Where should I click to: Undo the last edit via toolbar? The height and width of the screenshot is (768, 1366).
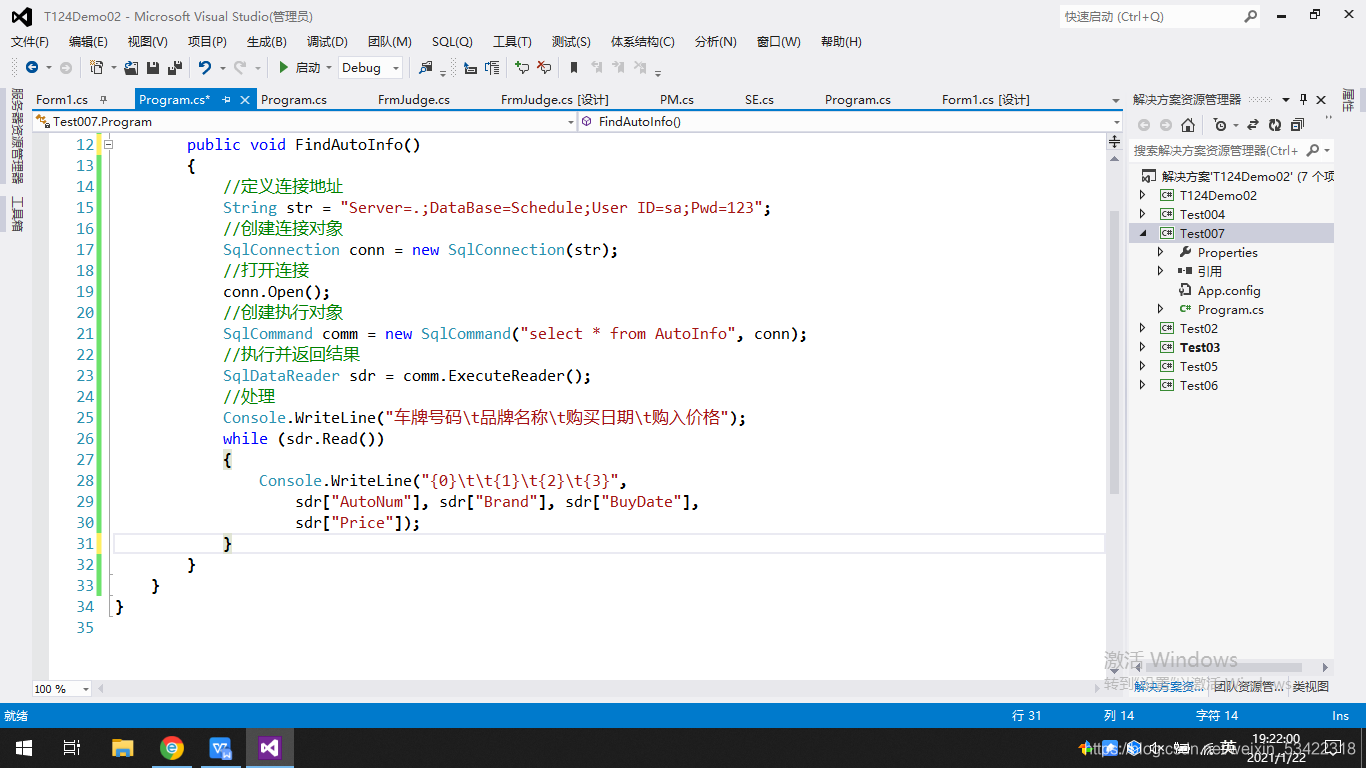(x=205, y=68)
